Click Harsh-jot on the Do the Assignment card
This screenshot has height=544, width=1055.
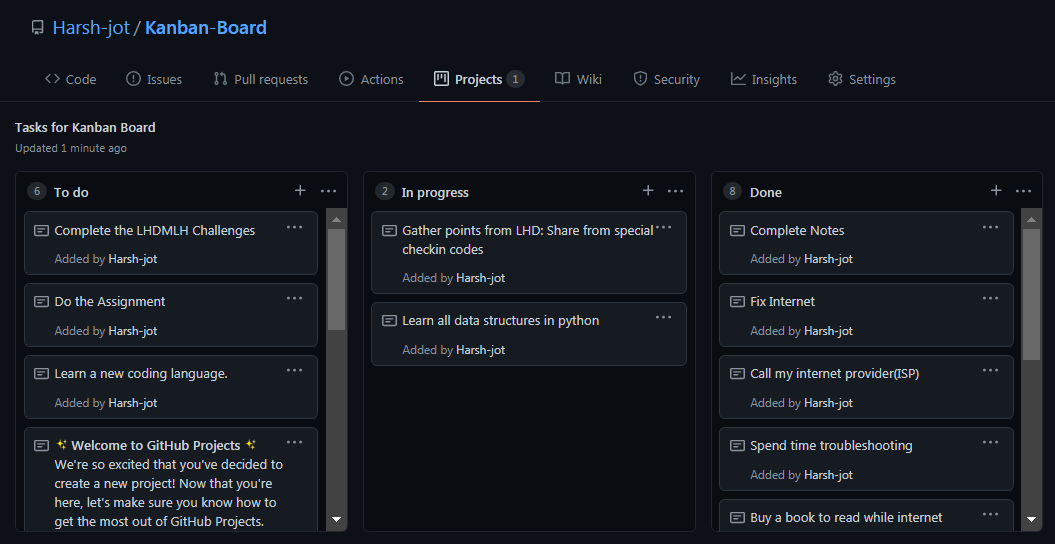[x=133, y=331]
